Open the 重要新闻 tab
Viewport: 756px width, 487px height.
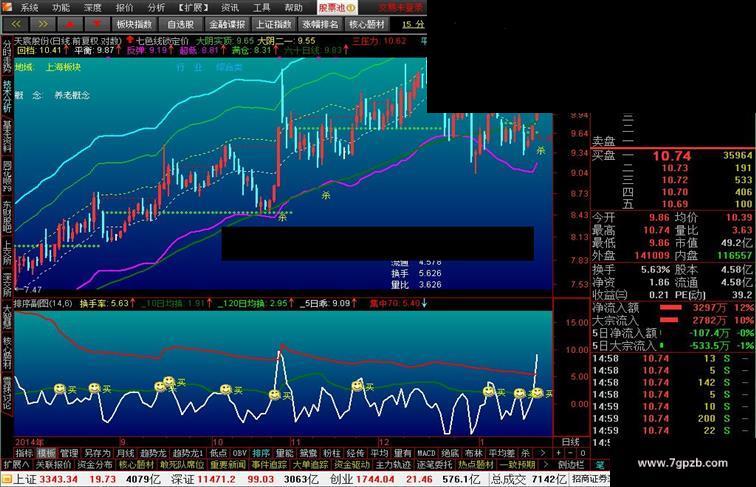228,465
